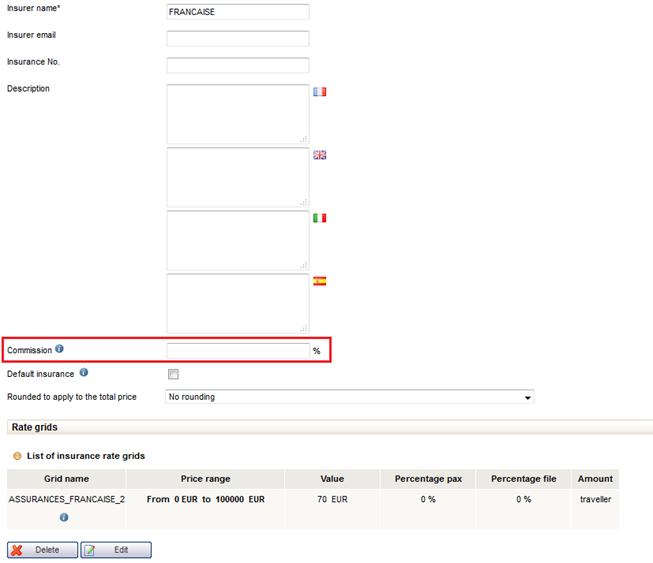Click the English description text area
The image size is (653, 563).
[237, 177]
